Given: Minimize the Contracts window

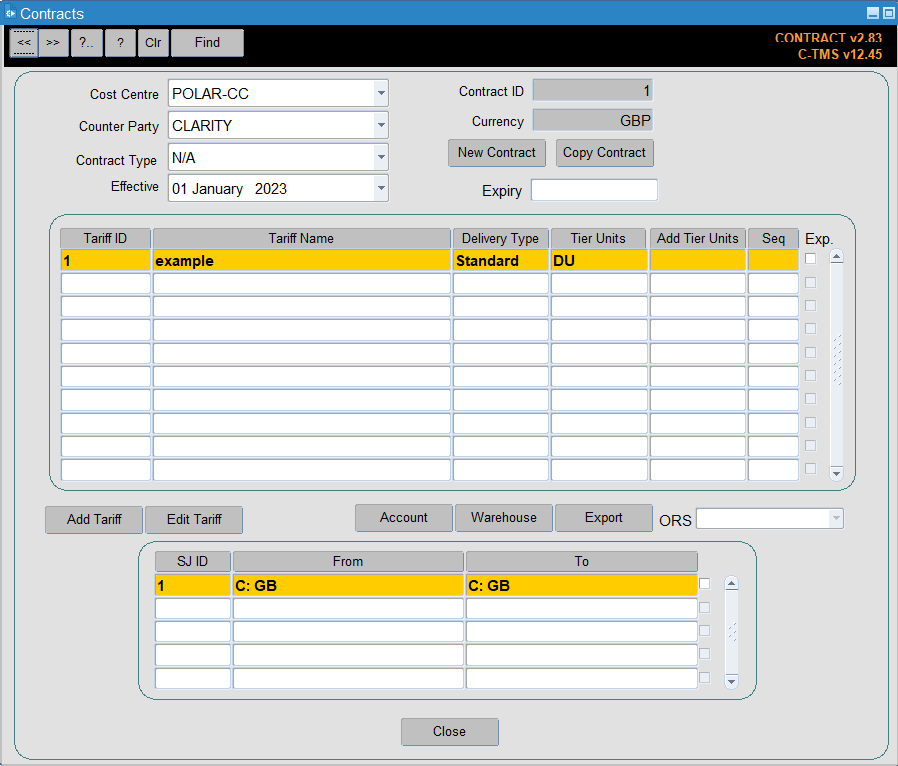Looking at the screenshot, I should [873, 13].
